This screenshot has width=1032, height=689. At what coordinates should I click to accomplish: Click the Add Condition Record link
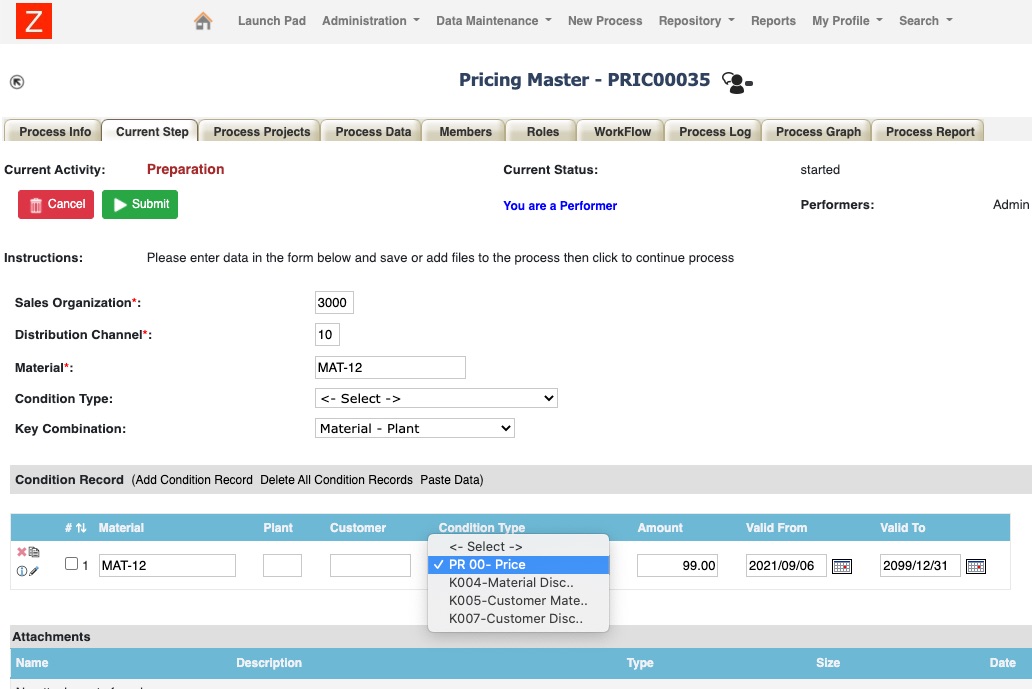click(x=193, y=479)
